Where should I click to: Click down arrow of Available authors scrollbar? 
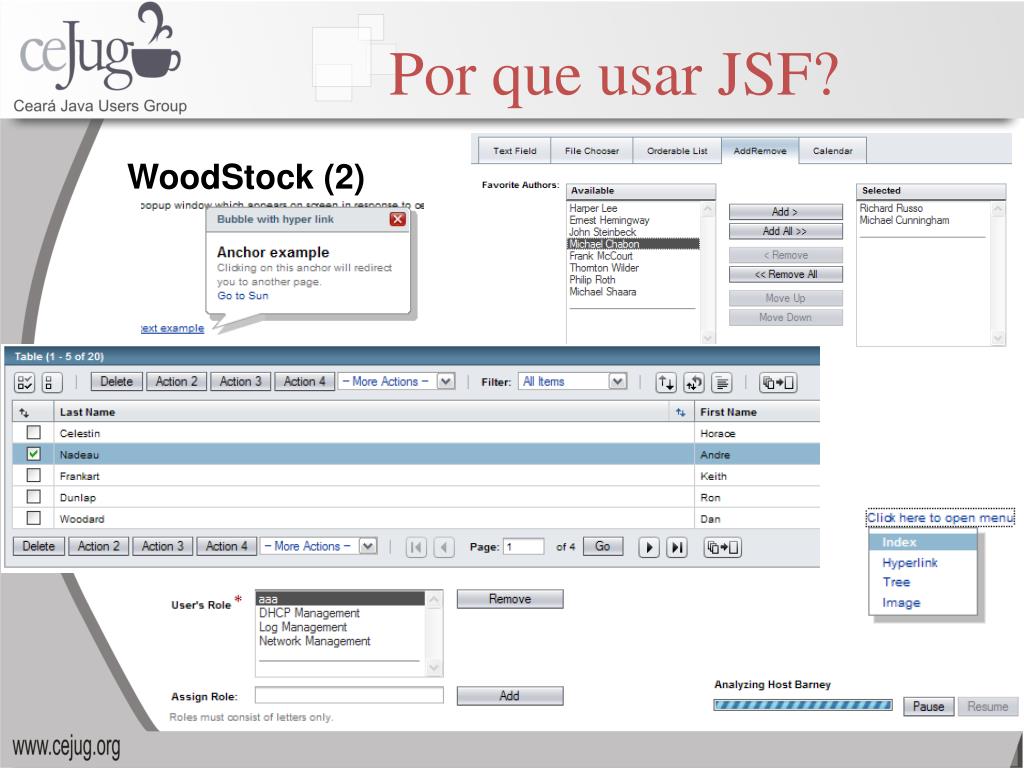click(x=708, y=338)
